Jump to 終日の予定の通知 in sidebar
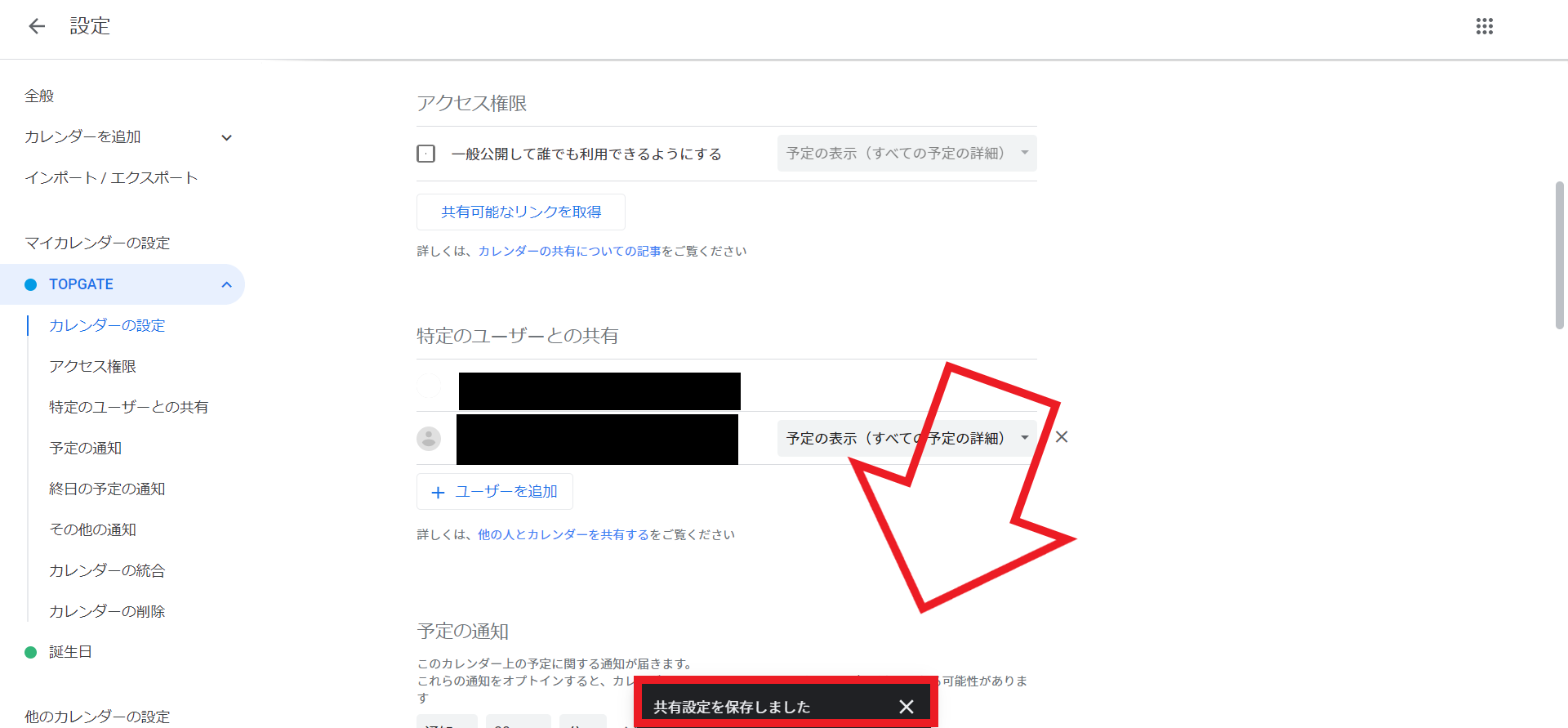1568x728 pixels. tap(107, 489)
